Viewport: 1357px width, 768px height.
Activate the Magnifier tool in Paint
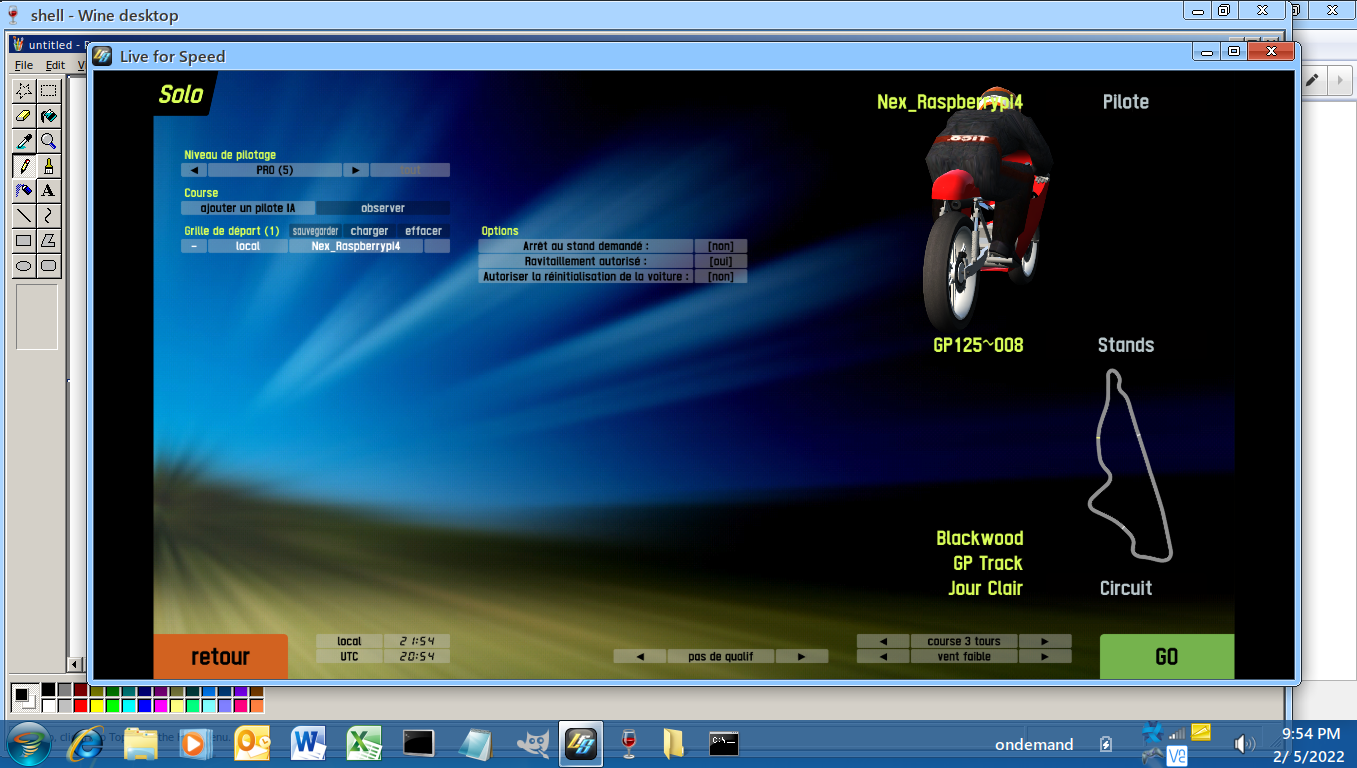click(x=48, y=140)
